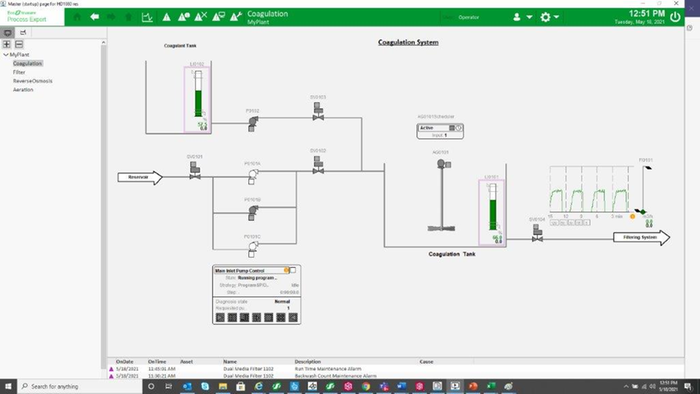The image size is (700, 394).
Task: Click the Search for anything taskbar box
Action: click(x=80, y=386)
